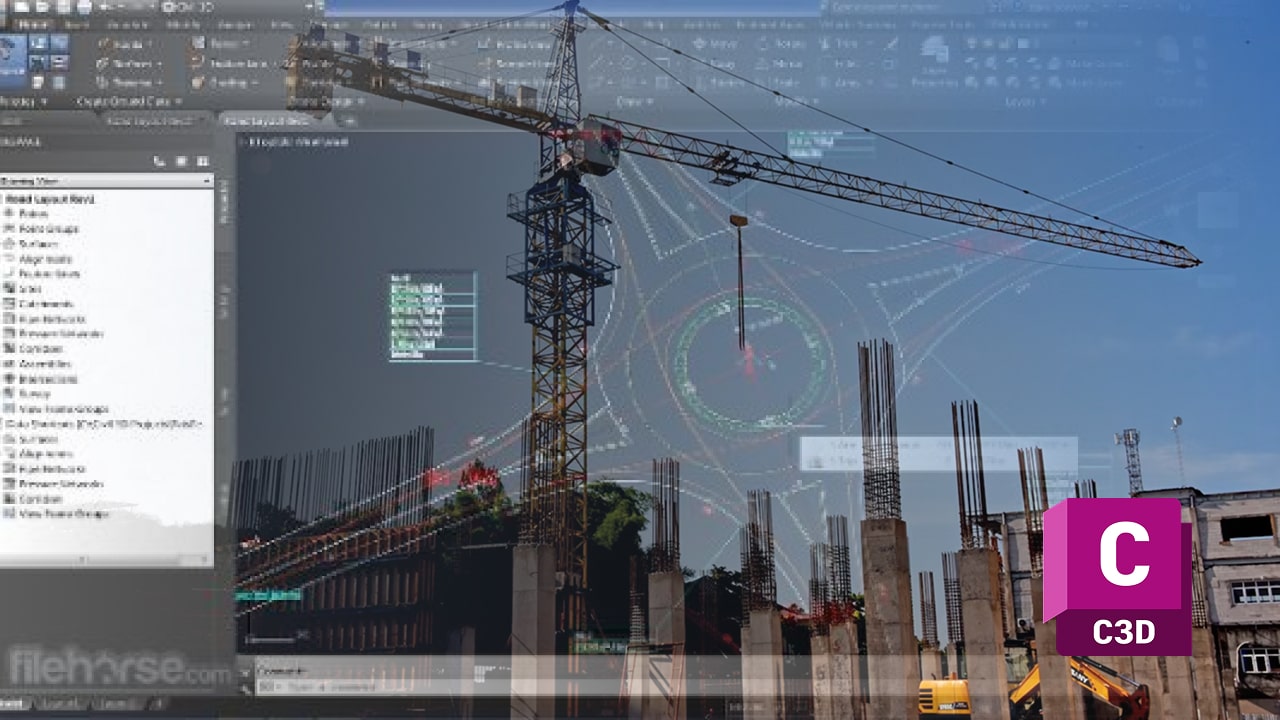This screenshot has width=1280, height=720.
Task: Click the last Toolspace header icon
Action: [202, 161]
